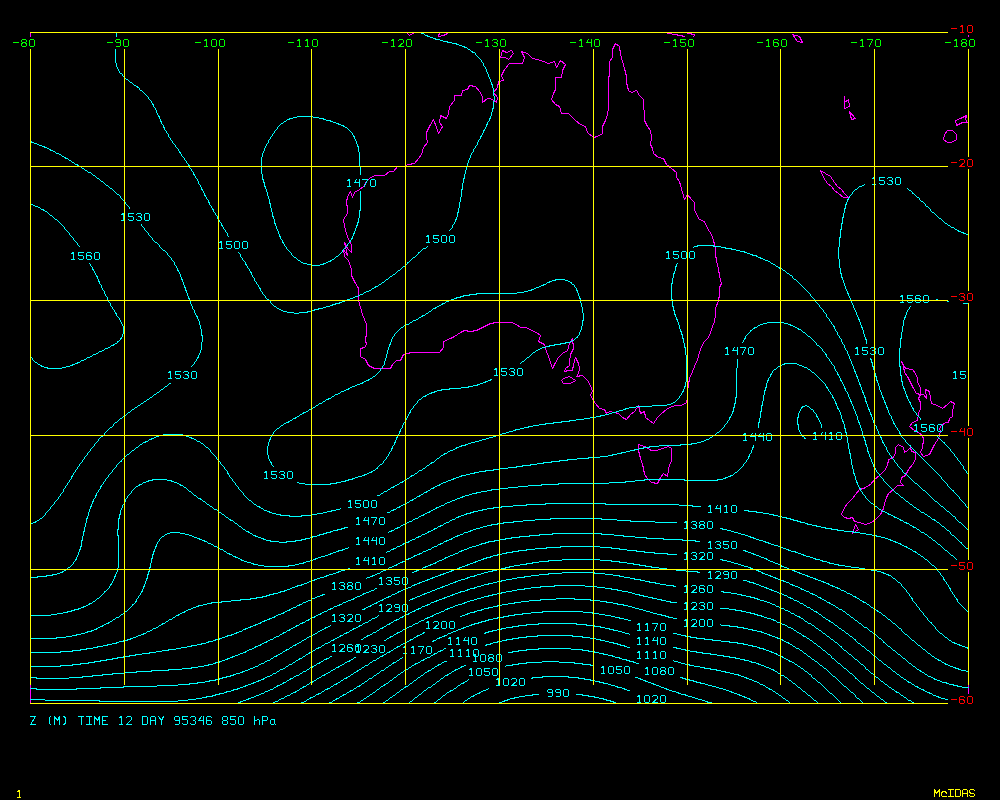Viewport: 1000px width, 800px height.
Task: Click the -150 longitude axis label
Action: tap(680, 43)
